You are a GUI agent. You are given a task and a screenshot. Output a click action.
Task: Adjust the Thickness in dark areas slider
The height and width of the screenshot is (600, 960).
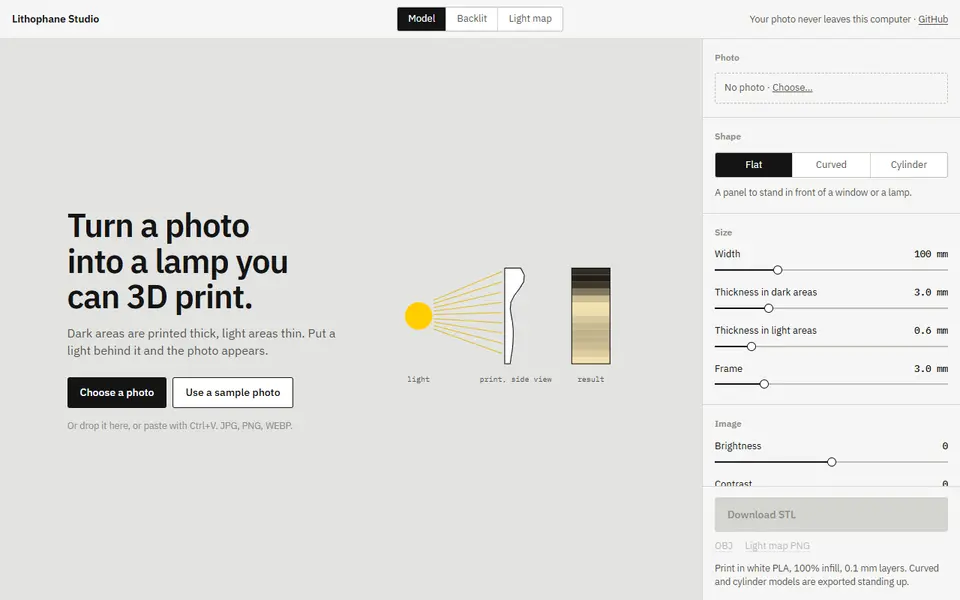831,308
